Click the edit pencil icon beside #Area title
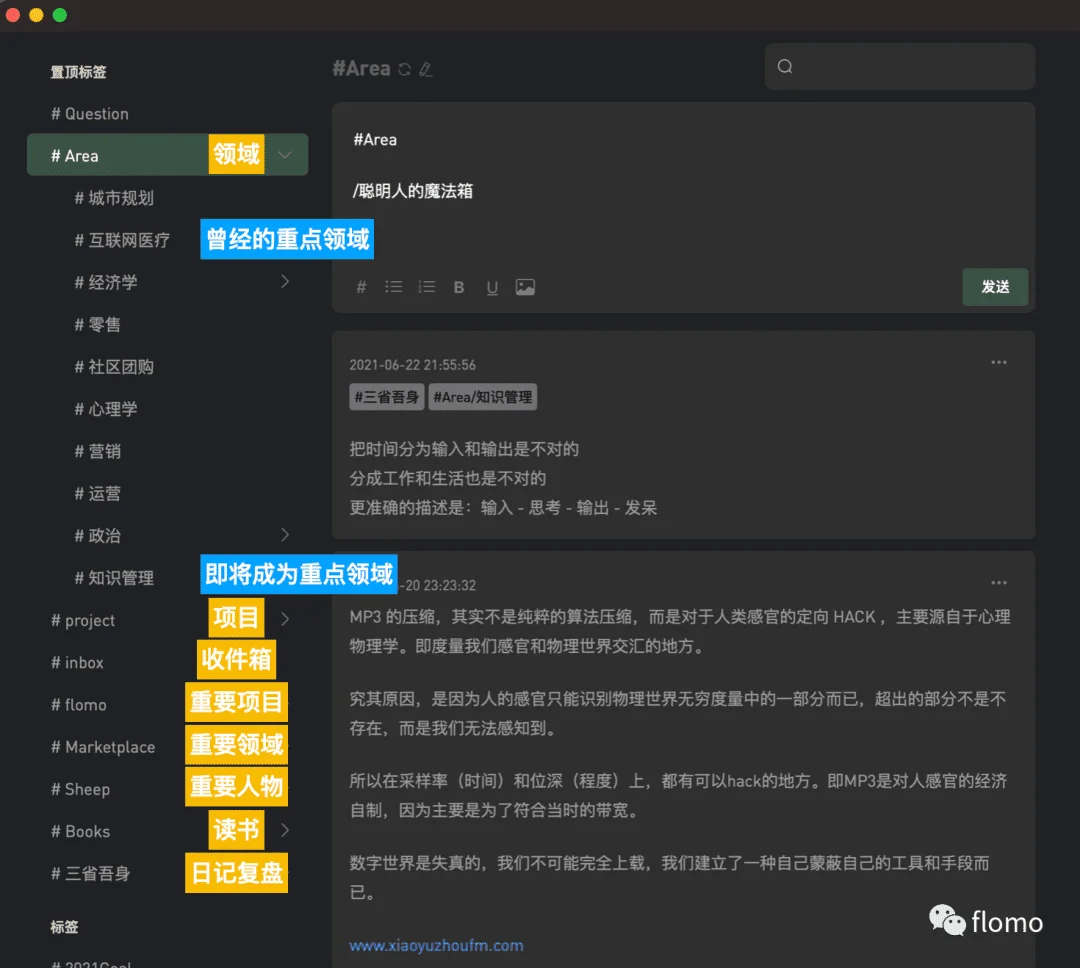This screenshot has width=1080, height=968. (x=426, y=69)
